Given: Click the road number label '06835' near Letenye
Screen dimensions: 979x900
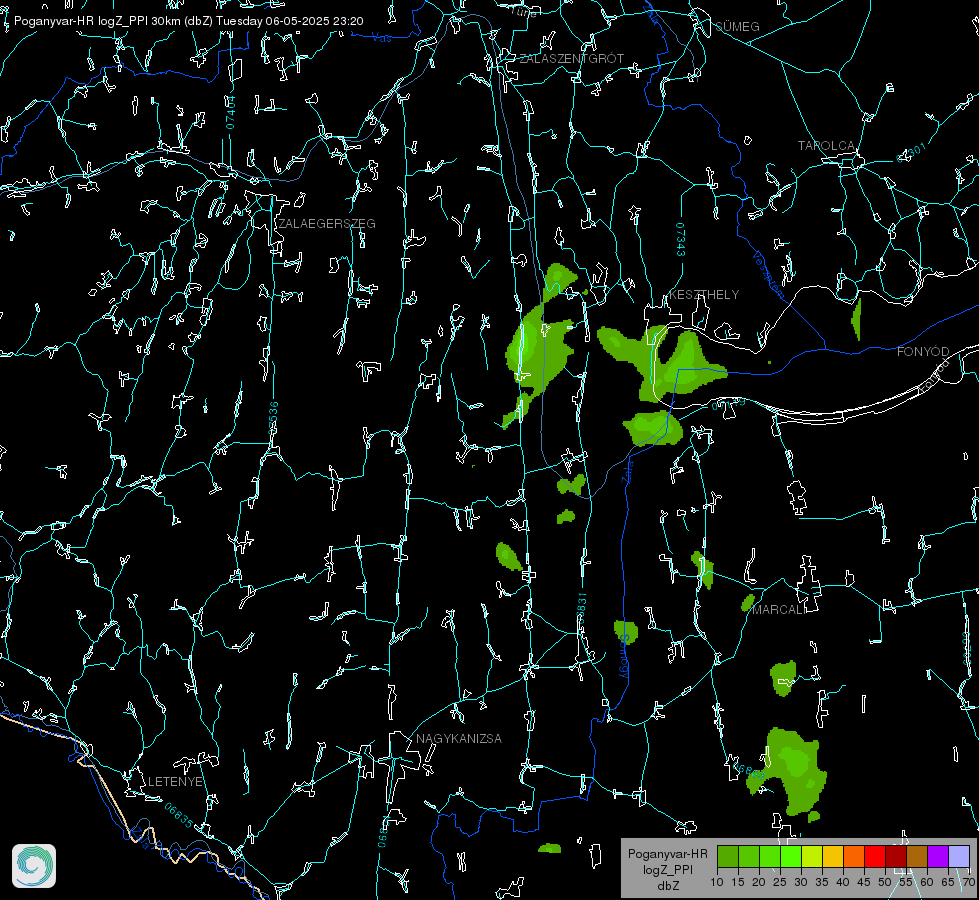Looking at the screenshot, I should coord(179,816).
